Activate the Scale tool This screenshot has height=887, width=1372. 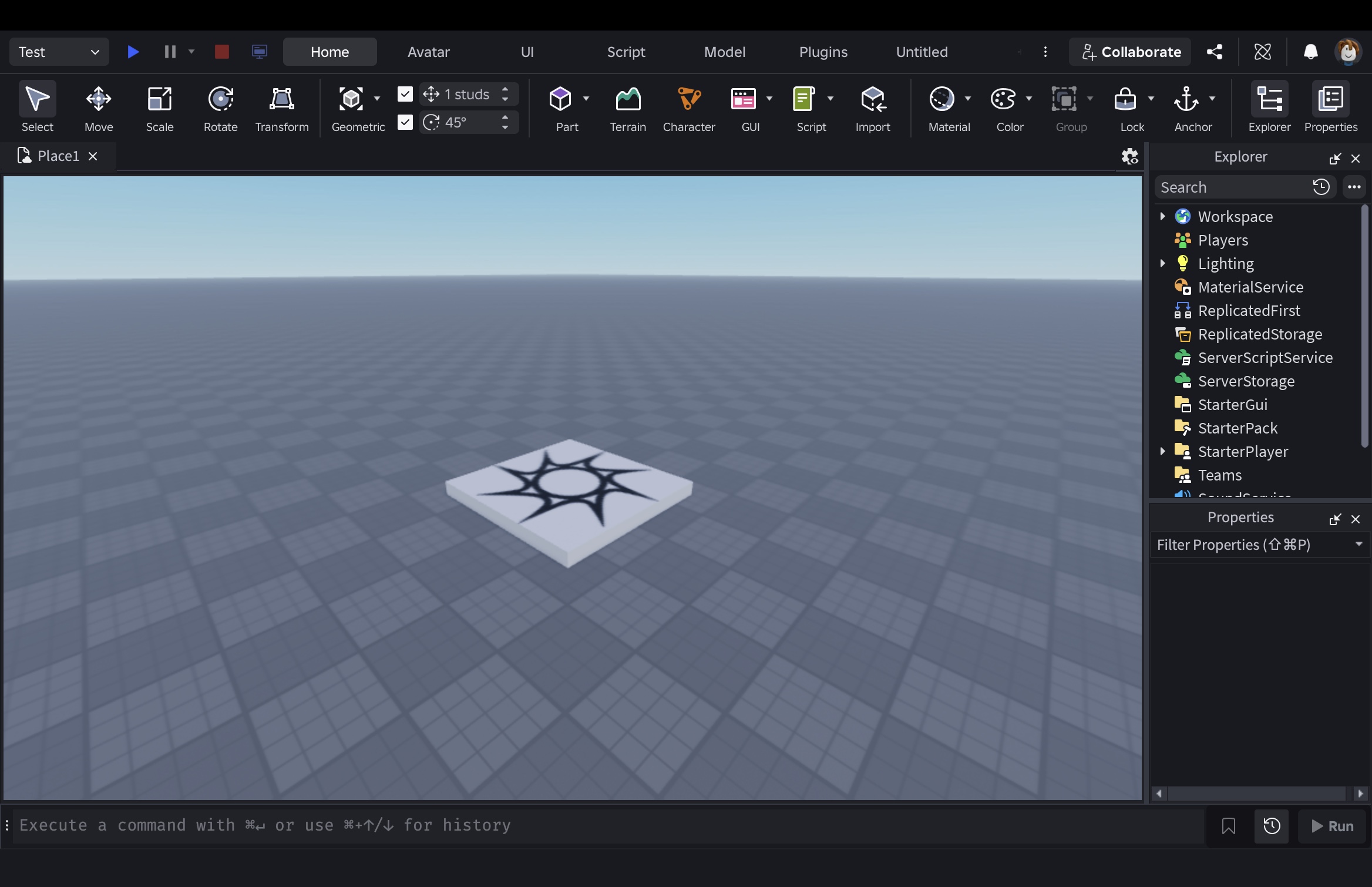tap(160, 108)
